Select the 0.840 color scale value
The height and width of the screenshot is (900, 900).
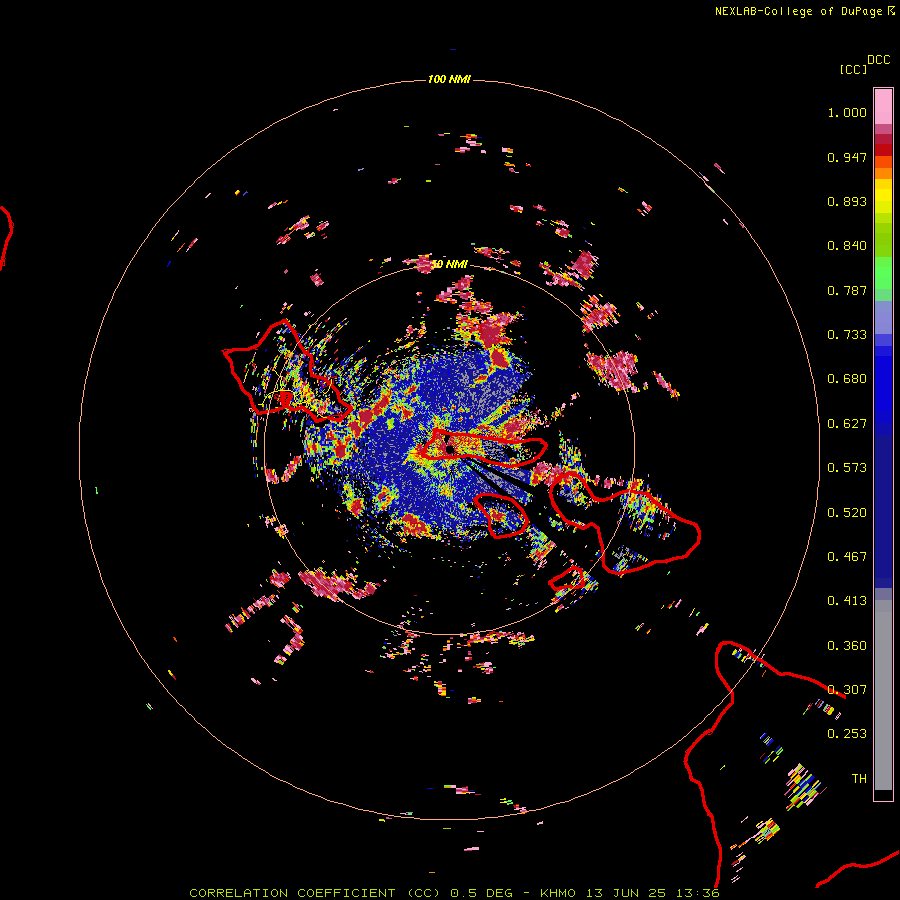(x=847, y=246)
